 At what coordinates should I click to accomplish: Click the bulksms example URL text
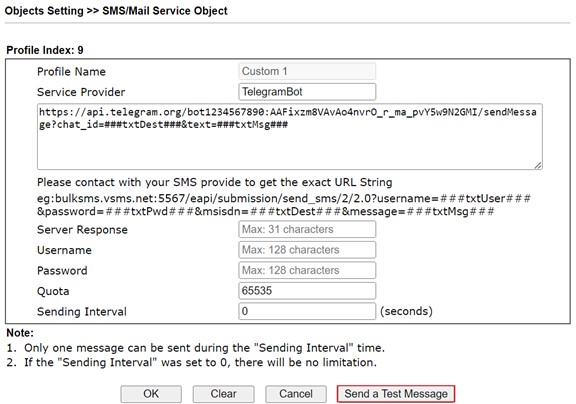click(284, 205)
